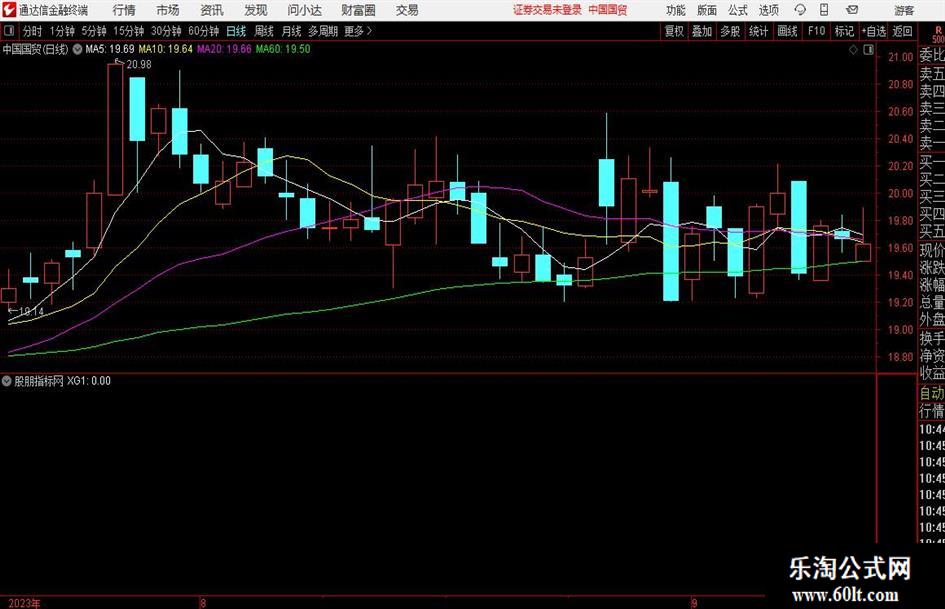Click the 返回 back button
945x609 pixels.
tap(902, 31)
